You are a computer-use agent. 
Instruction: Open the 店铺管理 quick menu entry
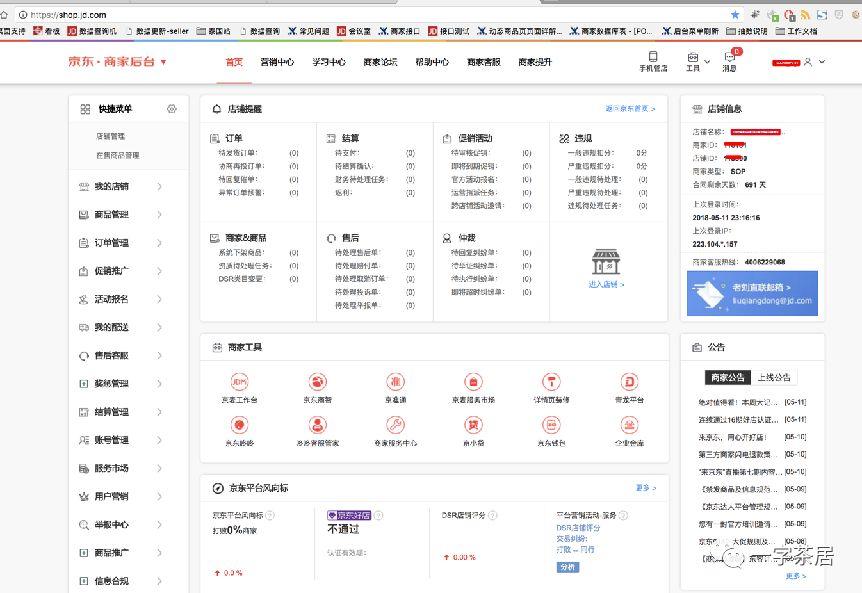coord(110,136)
